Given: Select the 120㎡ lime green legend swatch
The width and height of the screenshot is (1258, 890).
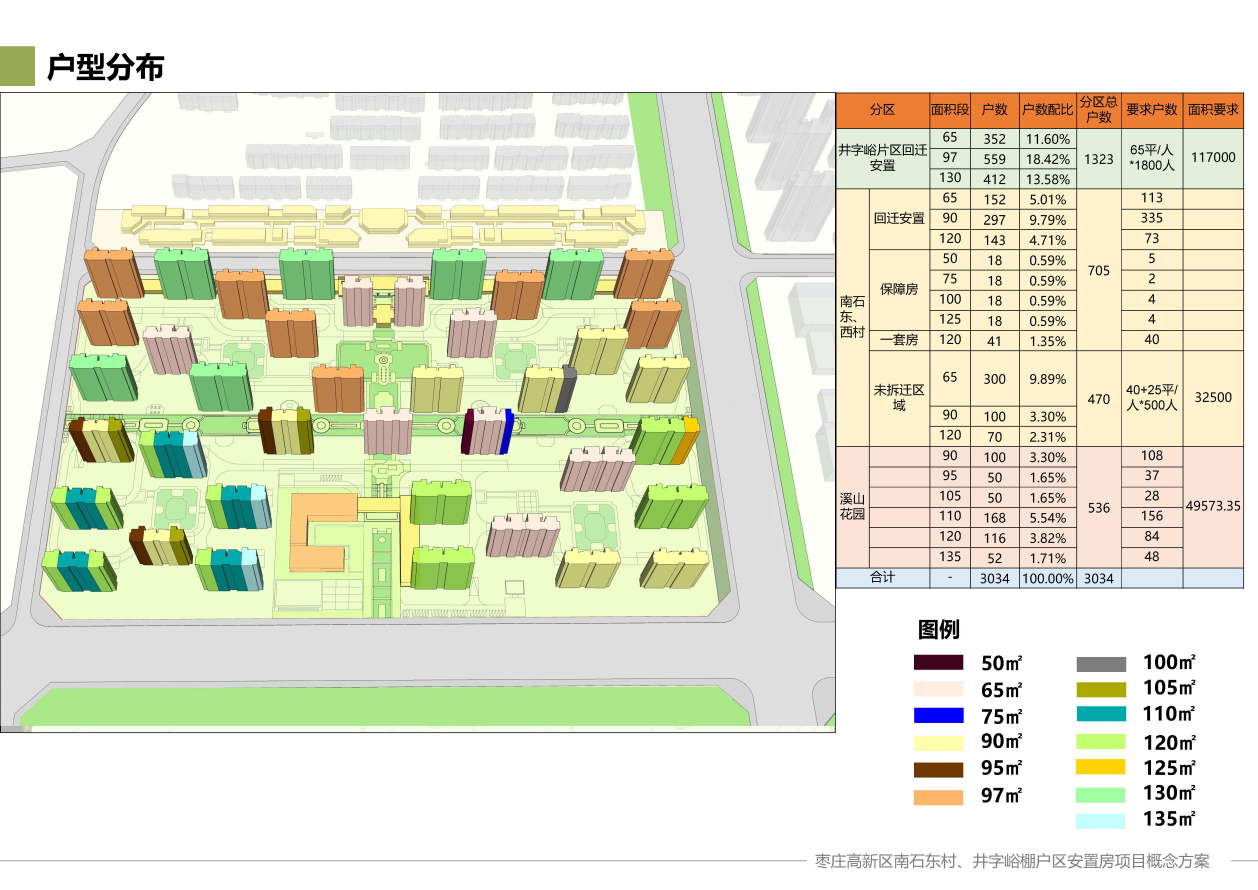Looking at the screenshot, I should pyautogui.click(x=1101, y=742).
